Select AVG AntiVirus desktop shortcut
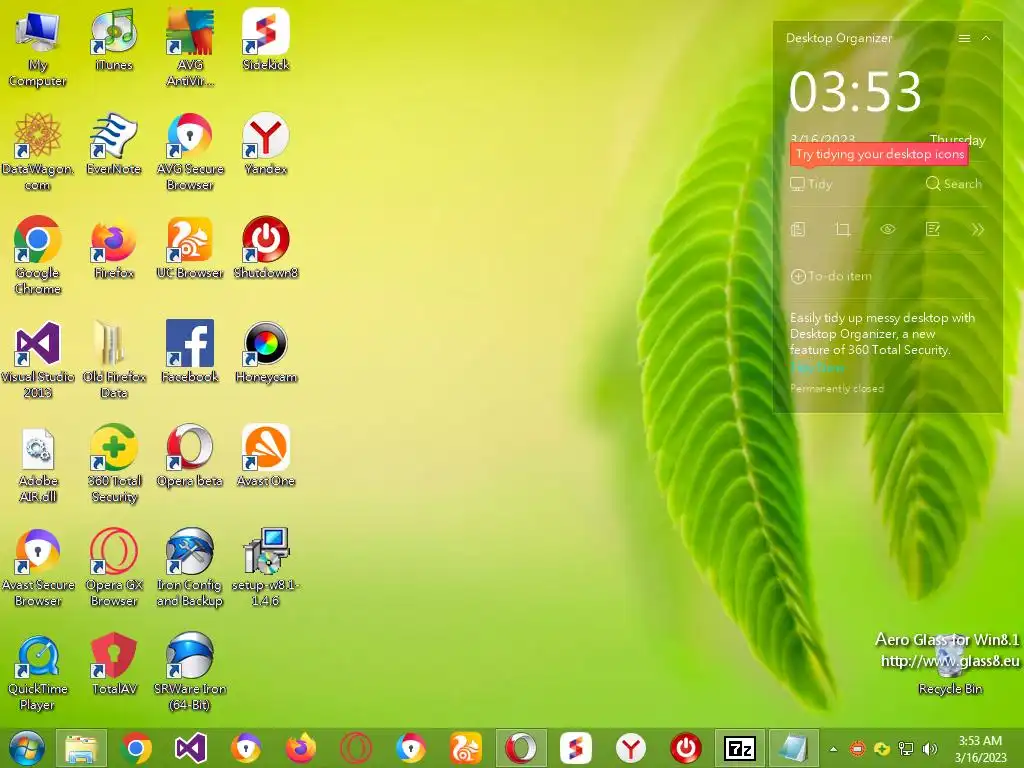The width and height of the screenshot is (1024, 768). 190,46
